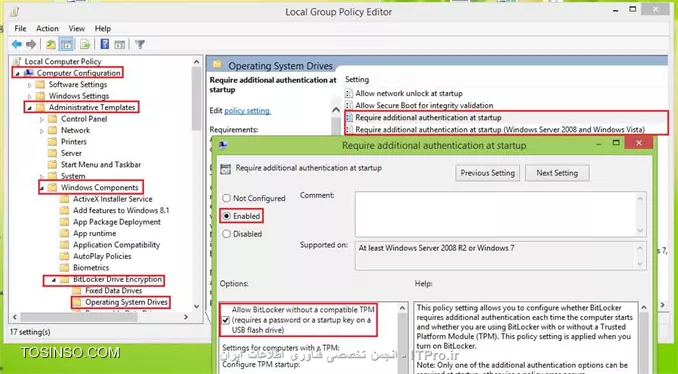Click the Setting column header
The image size is (678, 374).
point(357,80)
